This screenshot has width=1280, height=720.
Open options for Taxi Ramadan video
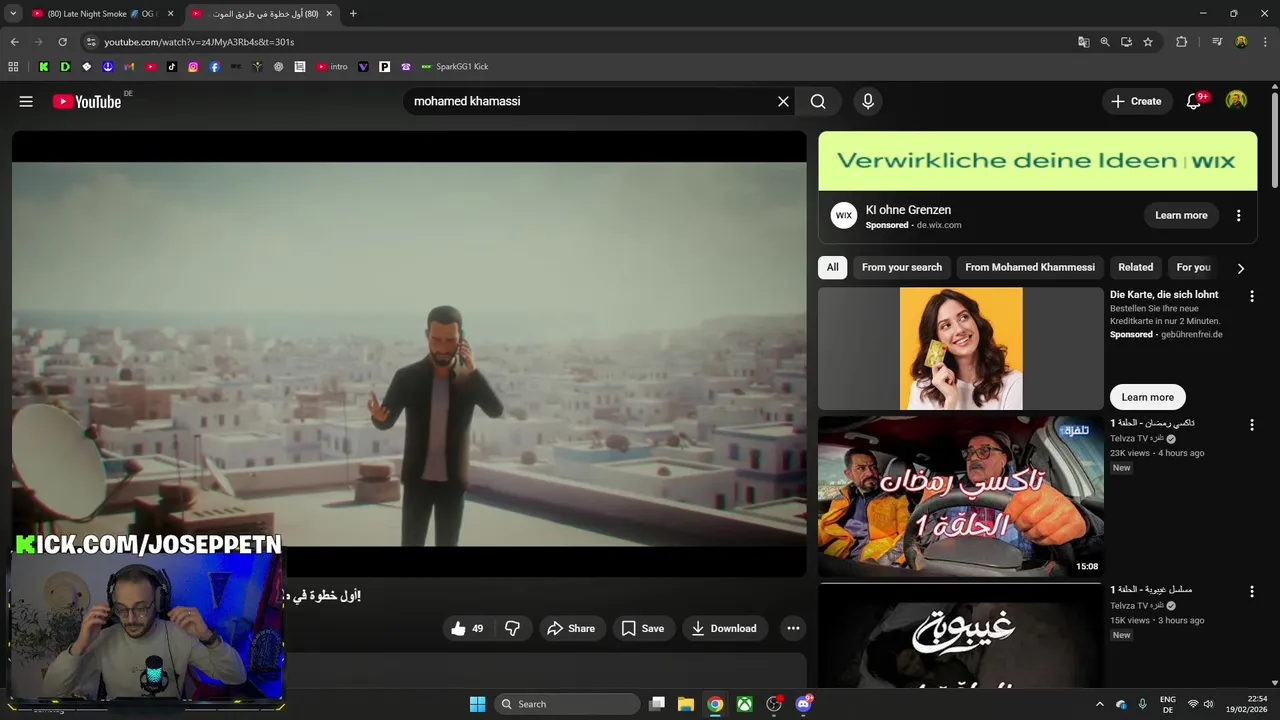click(1251, 425)
